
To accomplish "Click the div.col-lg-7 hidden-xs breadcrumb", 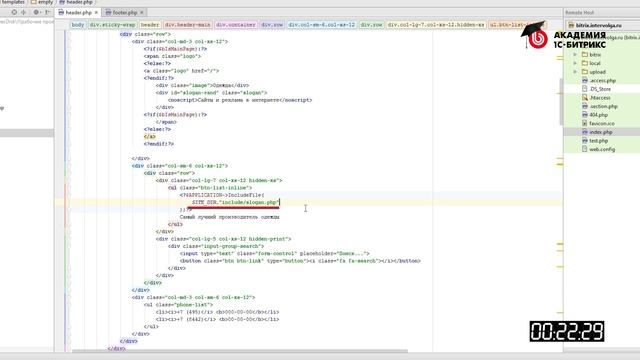I will click(436, 24).
